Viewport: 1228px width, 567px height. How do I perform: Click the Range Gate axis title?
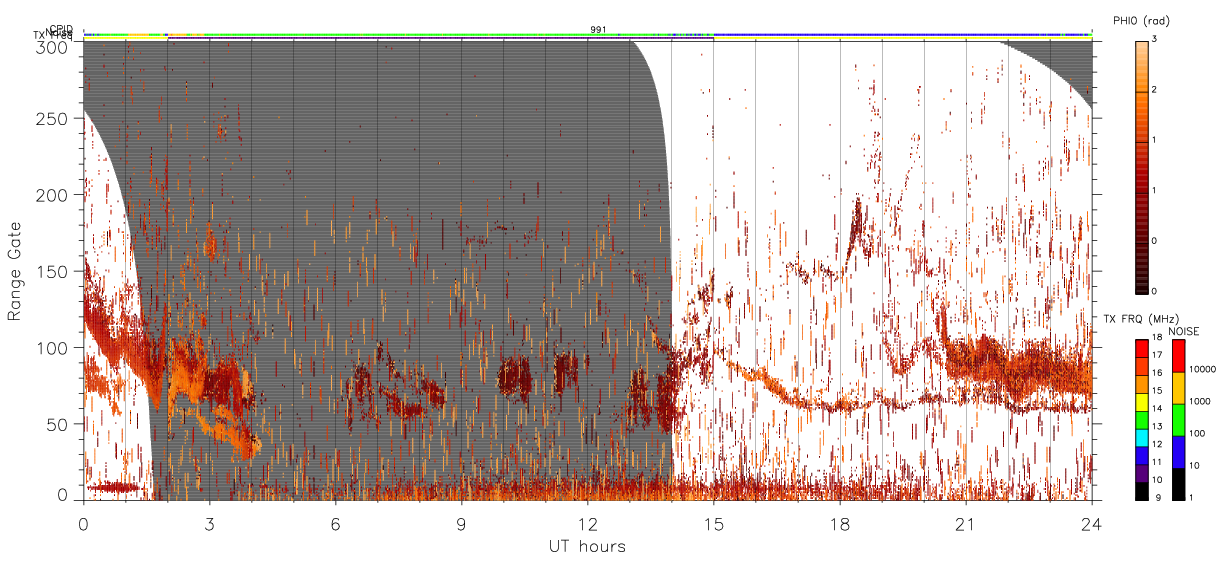coord(15,271)
